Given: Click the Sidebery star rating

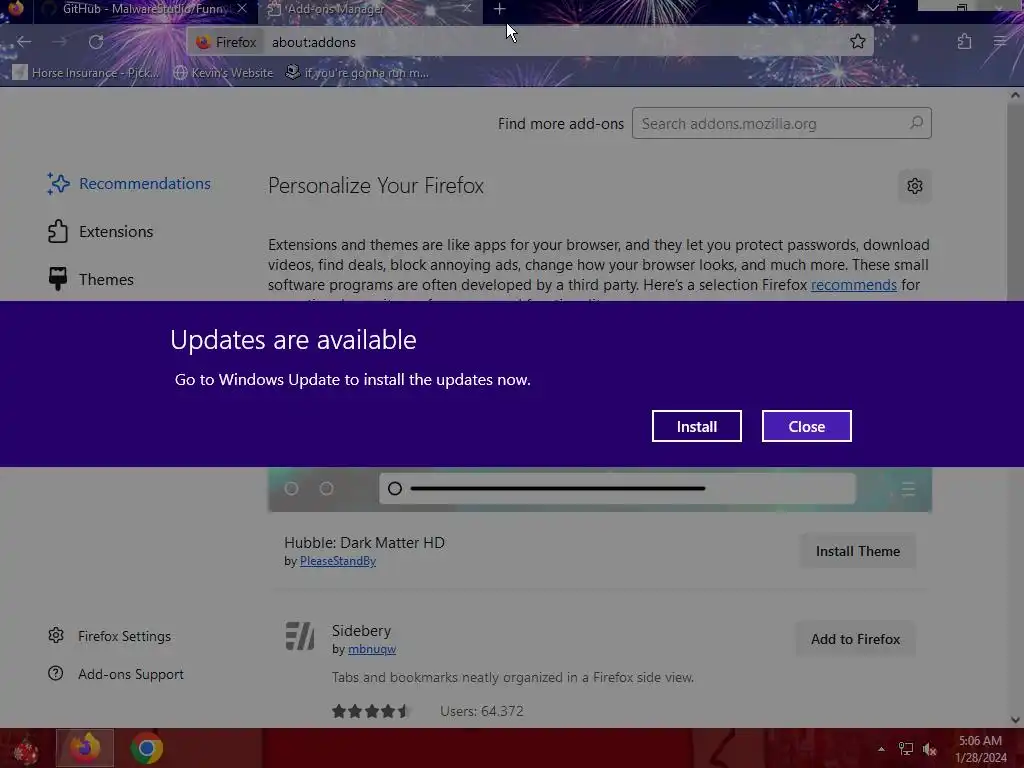Looking at the screenshot, I should click(370, 711).
